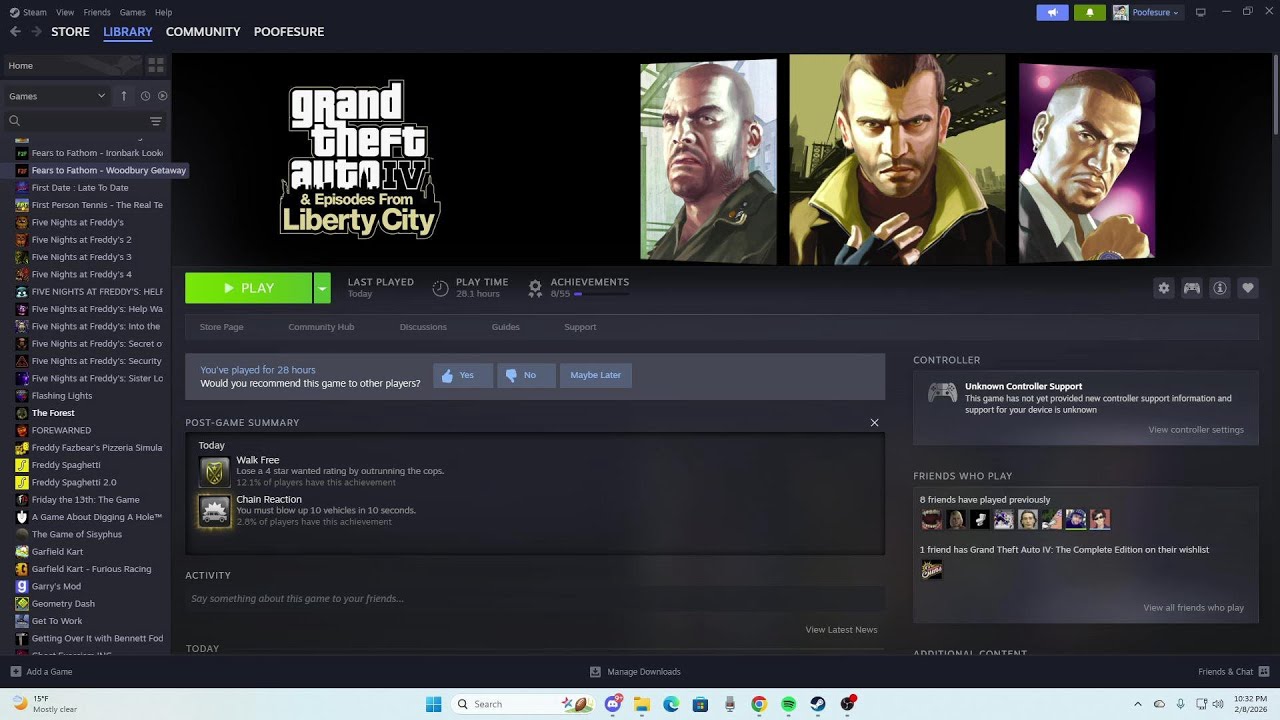
Task: Choose No thumbs-down recommendation
Action: pyautogui.click(x=526, y=375)
